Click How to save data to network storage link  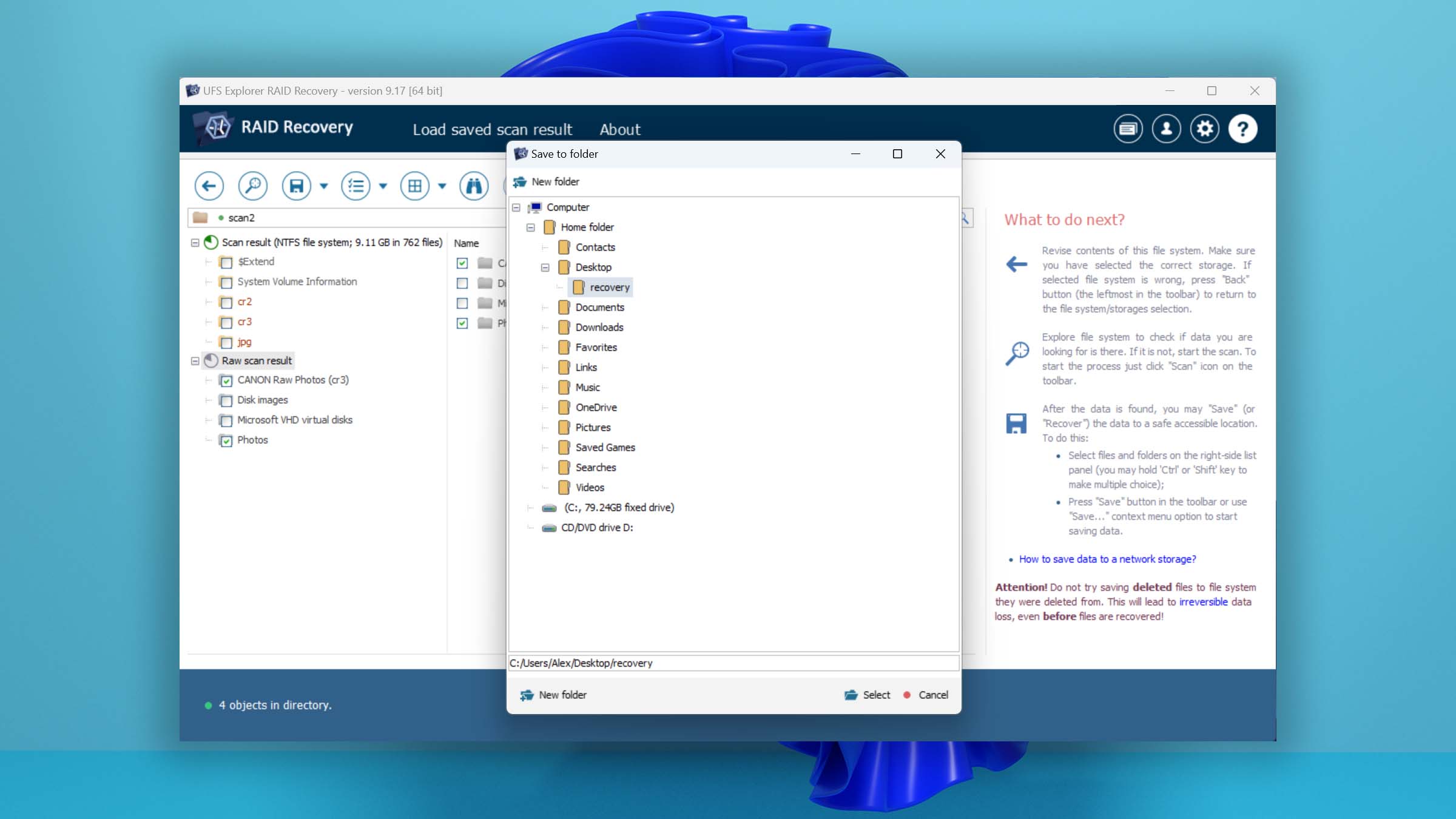[1108, 558]
